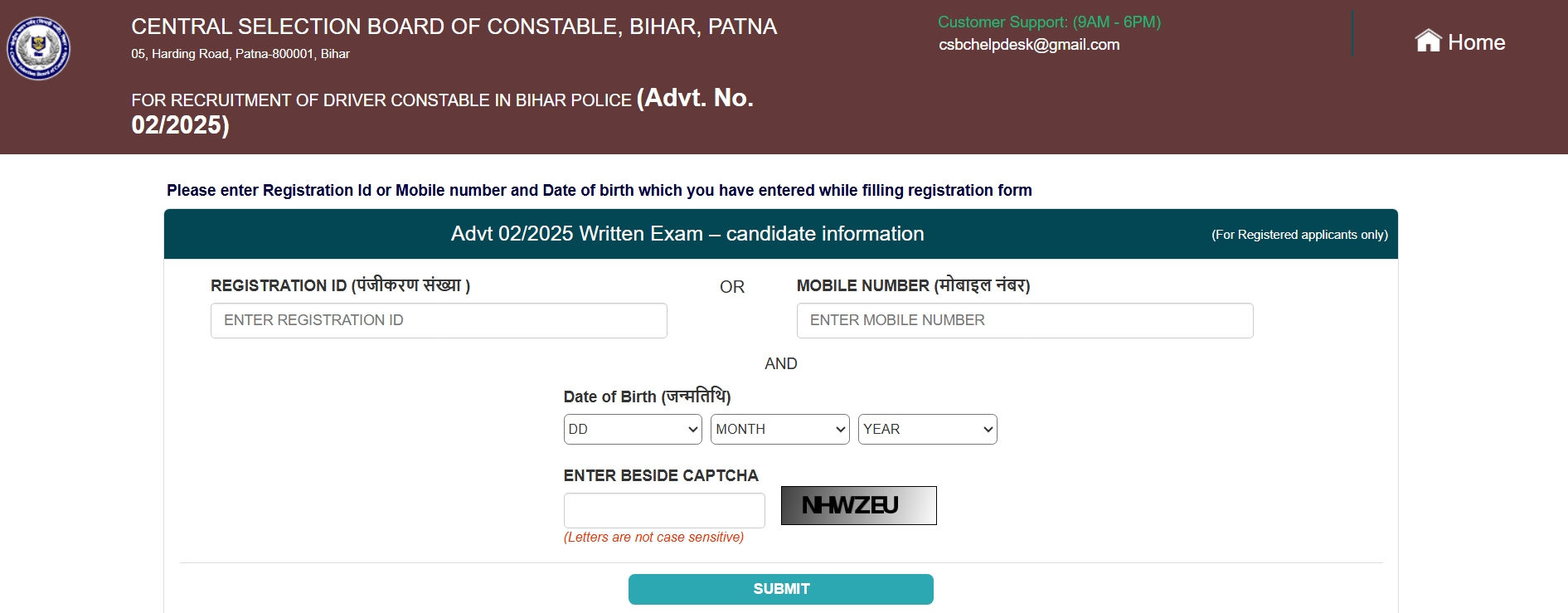The image size is (1568, 613).
Task: Click the NHWZEU captcha image
Action: [858, 505]
